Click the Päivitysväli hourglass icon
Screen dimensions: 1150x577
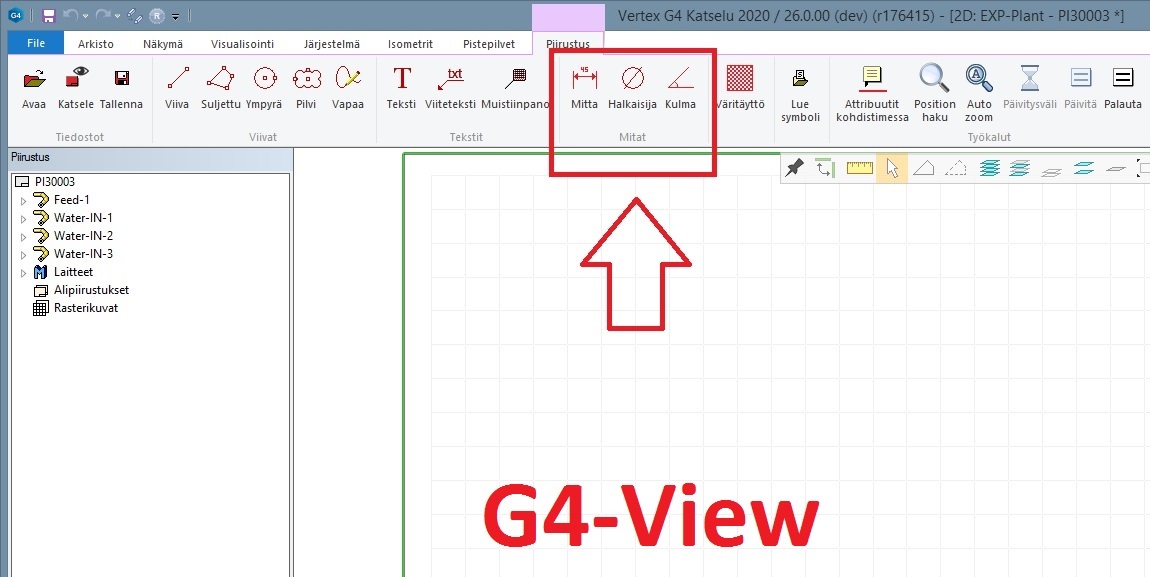[1030, 78]
